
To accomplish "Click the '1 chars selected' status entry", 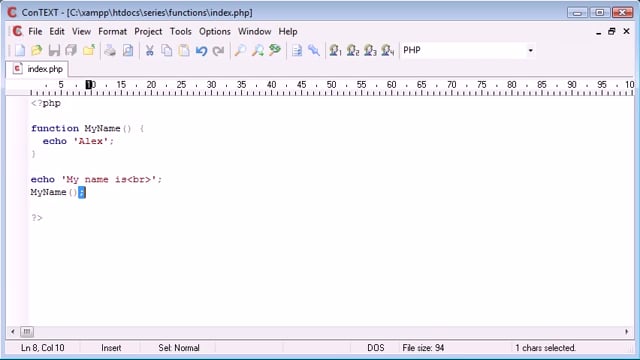I will (545, 348).
